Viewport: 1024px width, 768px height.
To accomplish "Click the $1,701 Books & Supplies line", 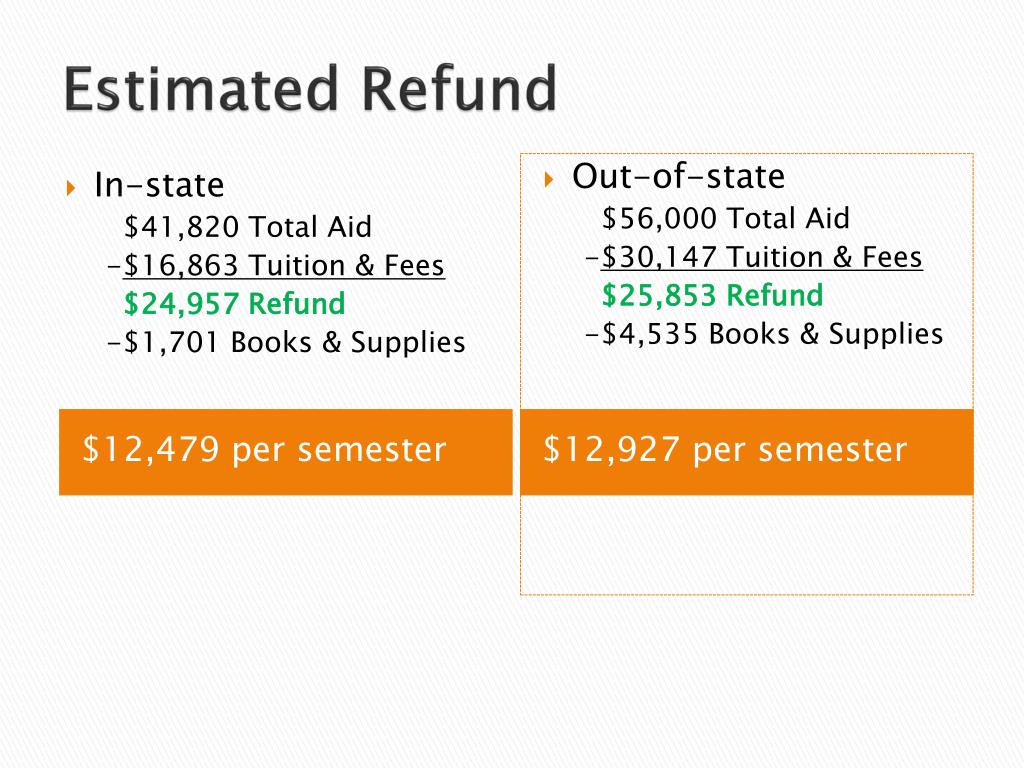I will tap(286, 342).
